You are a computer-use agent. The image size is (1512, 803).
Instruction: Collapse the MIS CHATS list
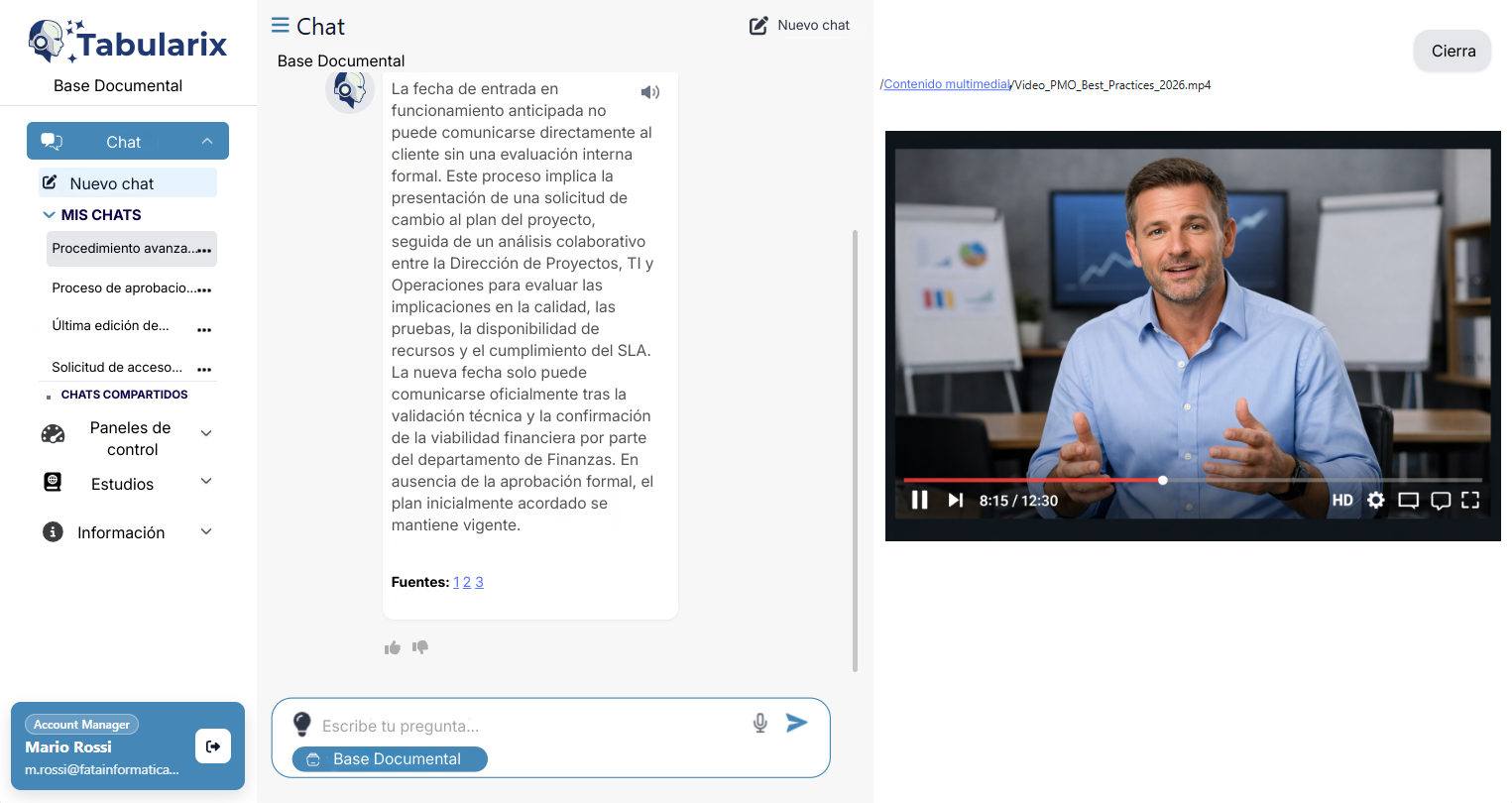coord(49,215)
